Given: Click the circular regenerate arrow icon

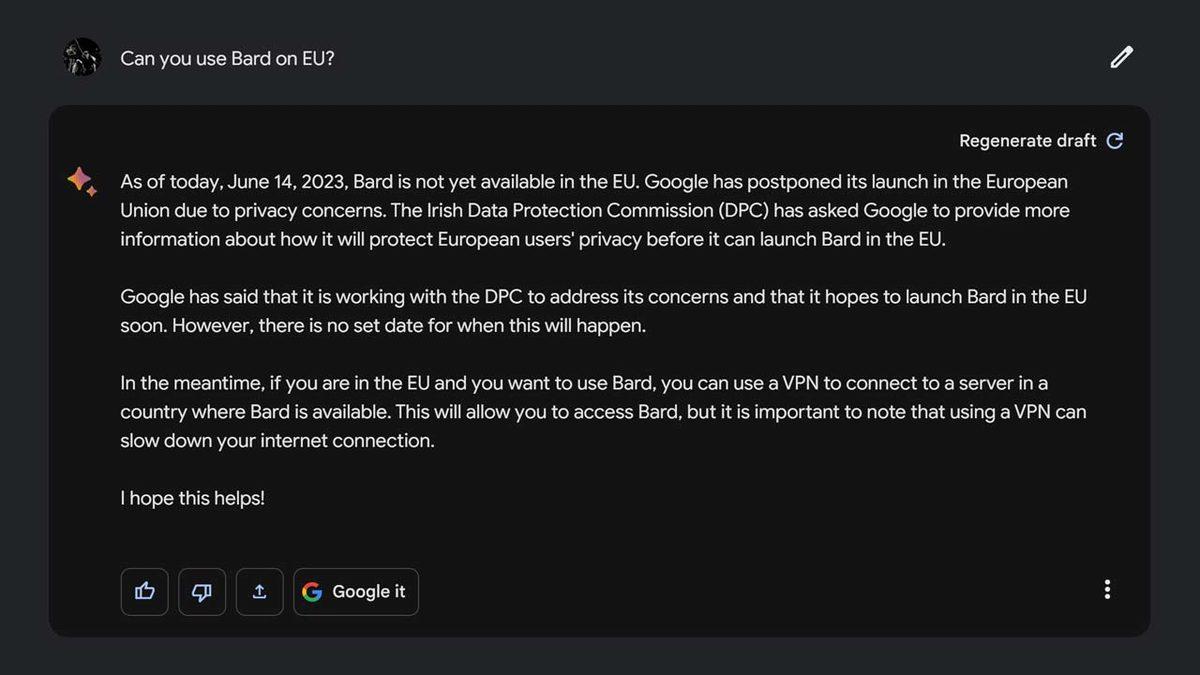Looking at the screenshot, I should pos(1115,141).
